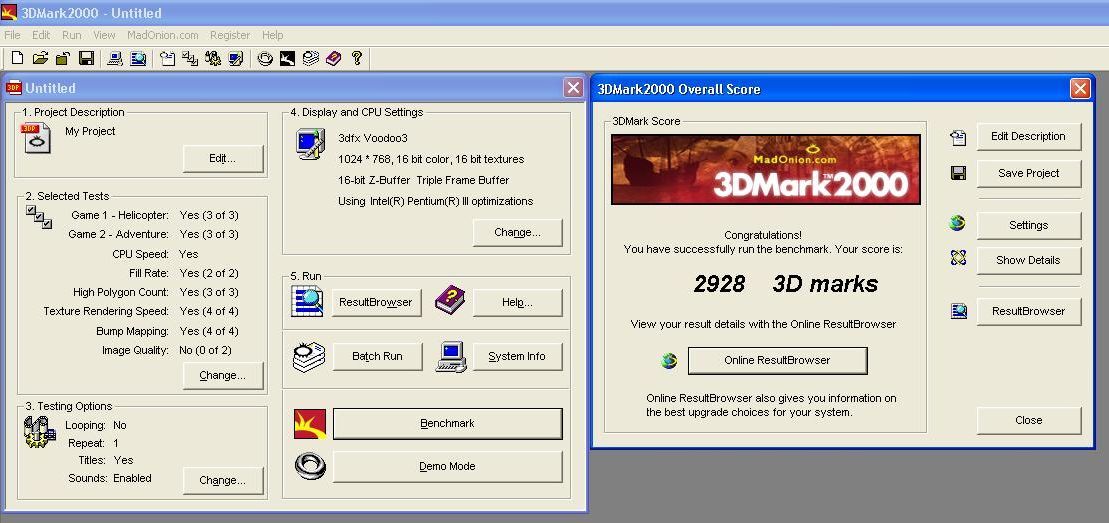
Task: Click Save Project in score dialog
Action: [1028, 173]
